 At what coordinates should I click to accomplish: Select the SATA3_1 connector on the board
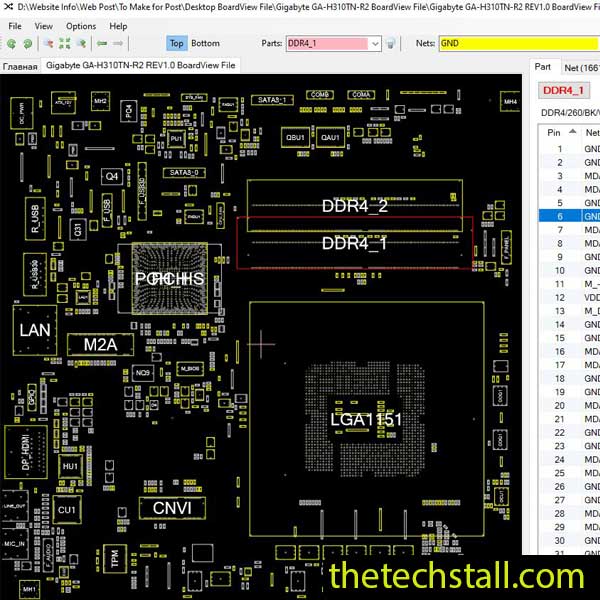click(272, 100)
